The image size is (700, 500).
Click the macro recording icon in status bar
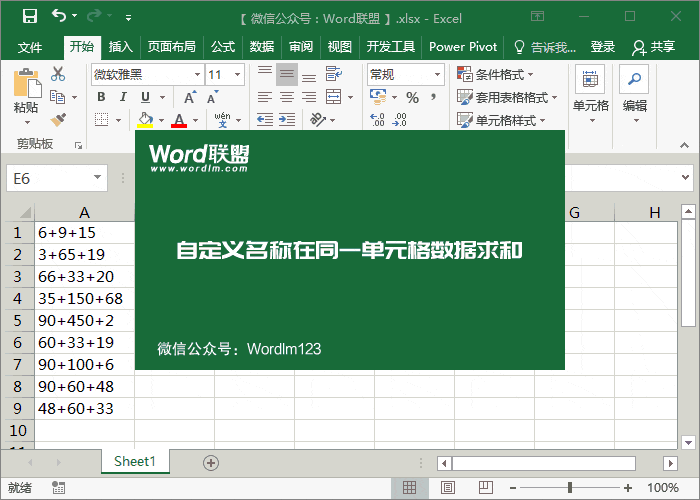[x=60, y=488]
